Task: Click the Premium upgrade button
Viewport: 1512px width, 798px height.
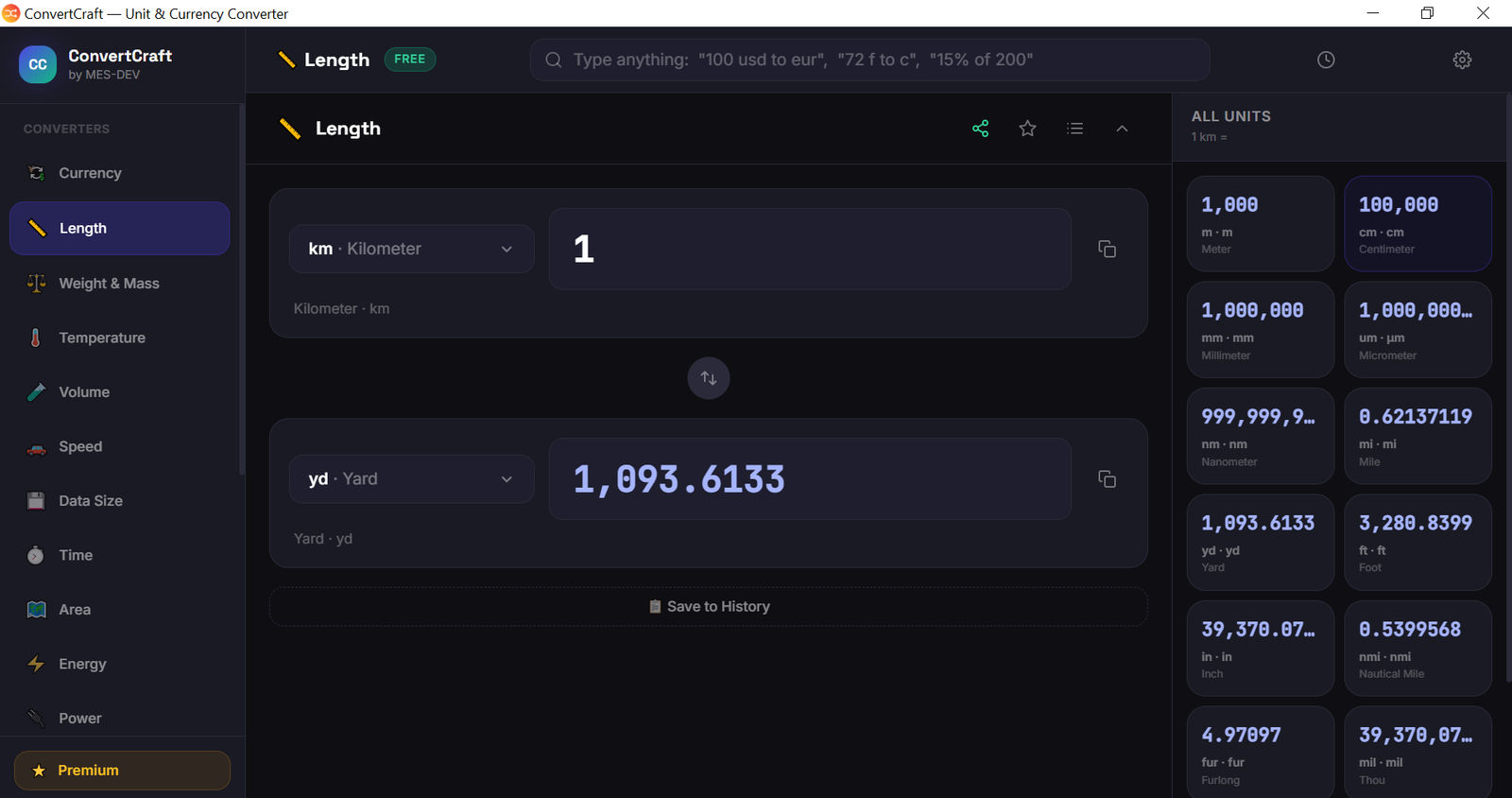Action: coord(122,771)
